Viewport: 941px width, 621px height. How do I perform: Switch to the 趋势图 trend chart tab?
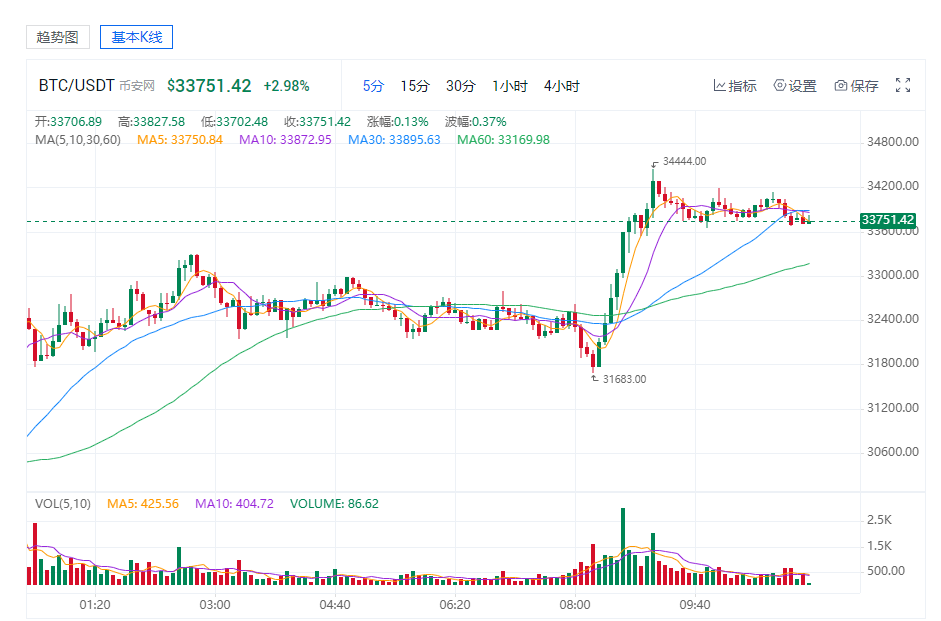tap(58, 37)
